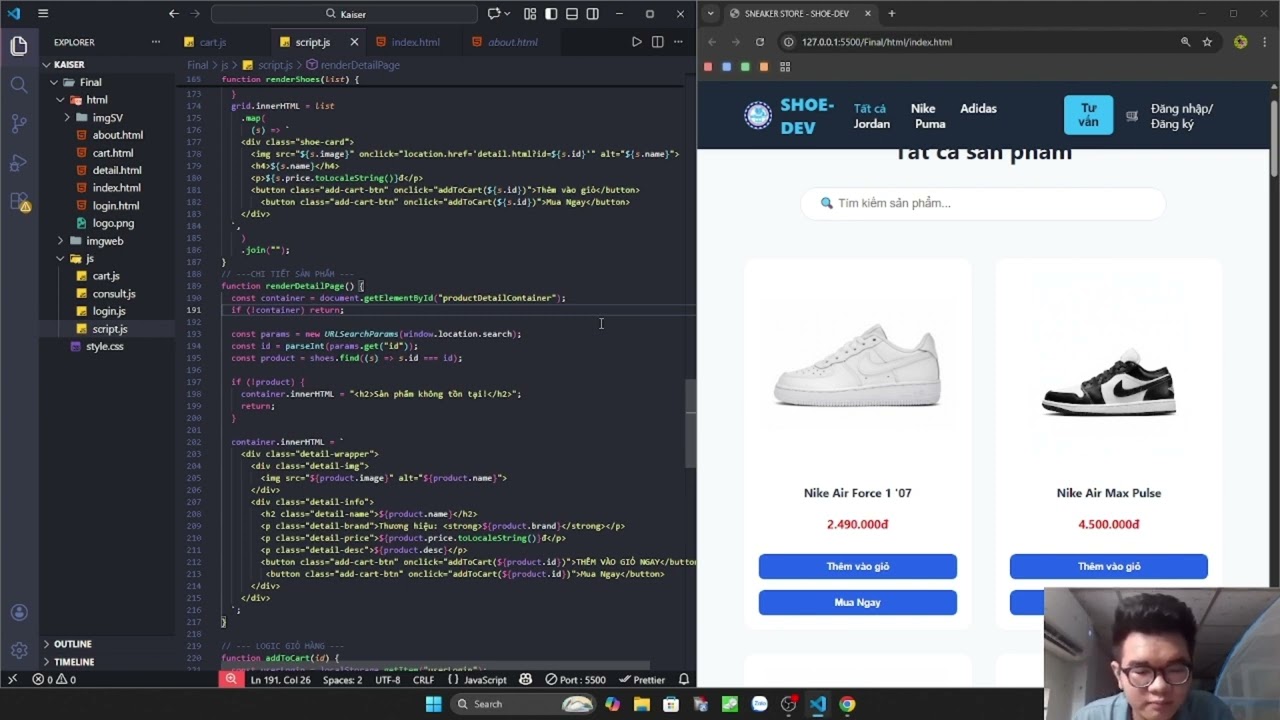Click errors and warnings count in status bar
1280x720 pixels.
[54, 679]
